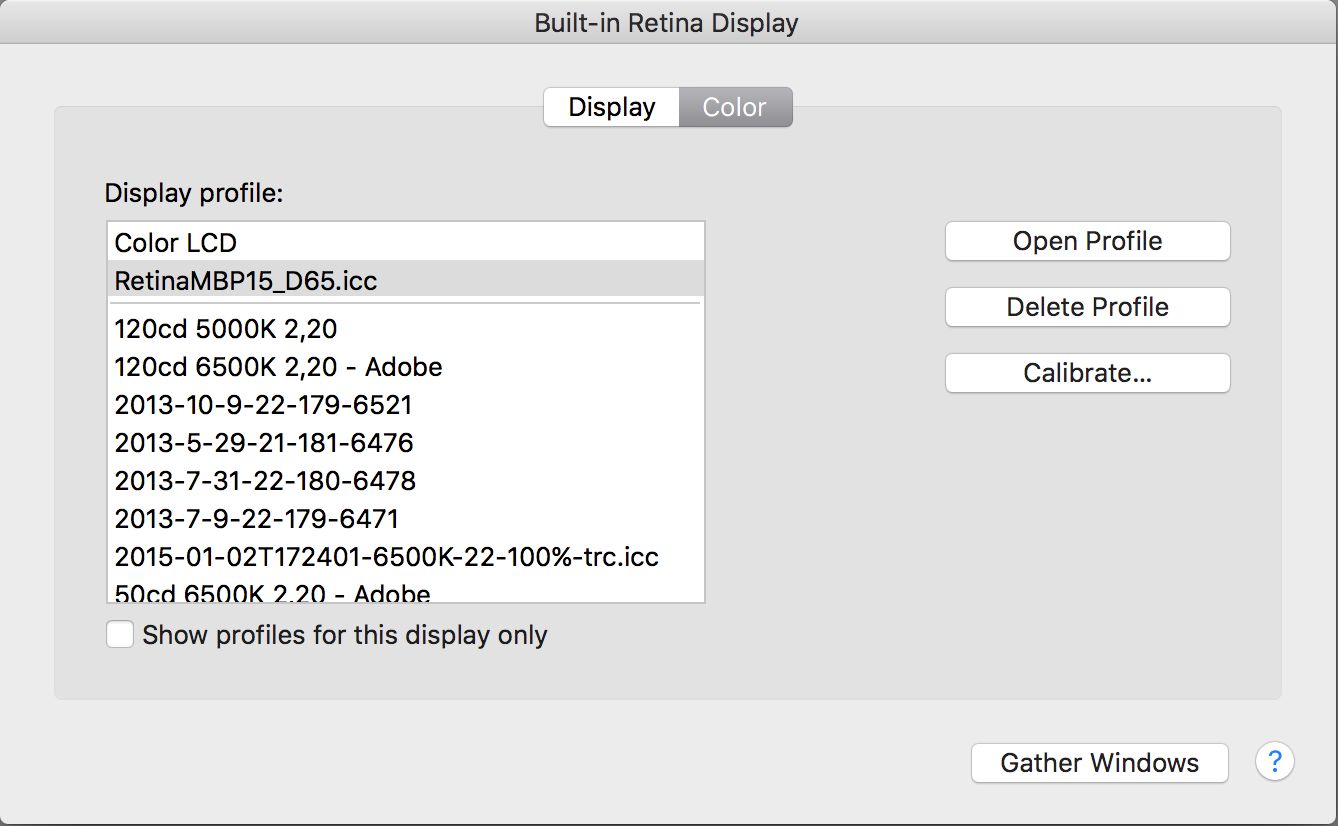Choose the 120cd 6500K 2,20 - Adobe profile
Viewport: 1338px width, 826px height.
(x=278, y=367)
